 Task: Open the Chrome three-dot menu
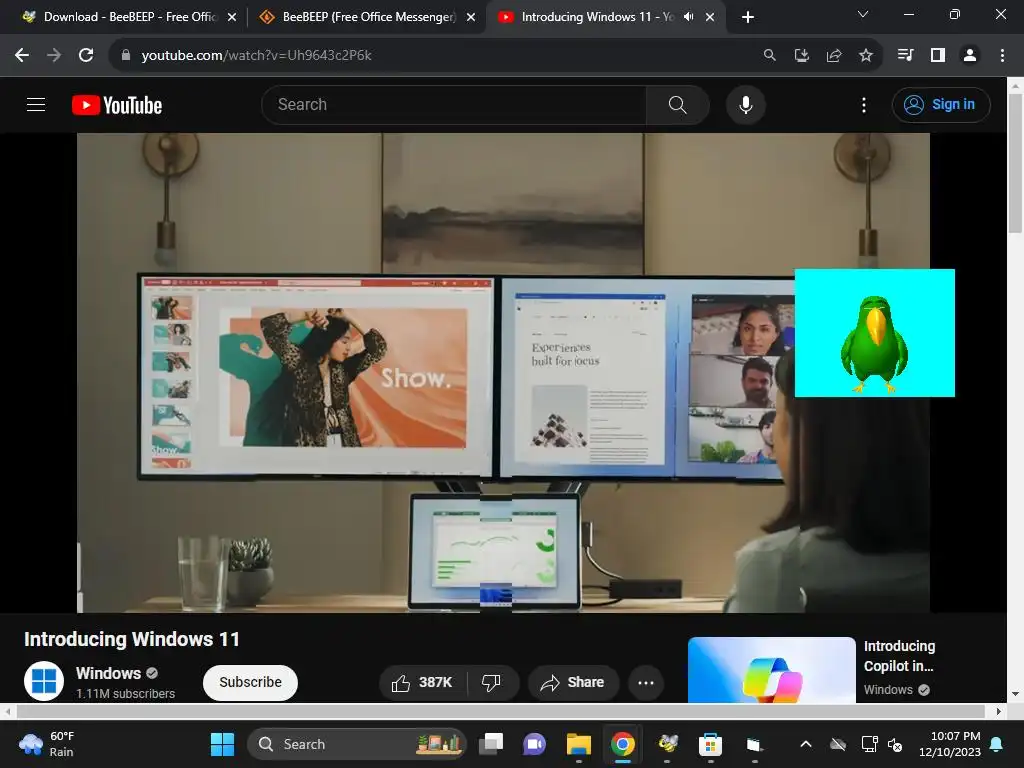pos(1002,55)
